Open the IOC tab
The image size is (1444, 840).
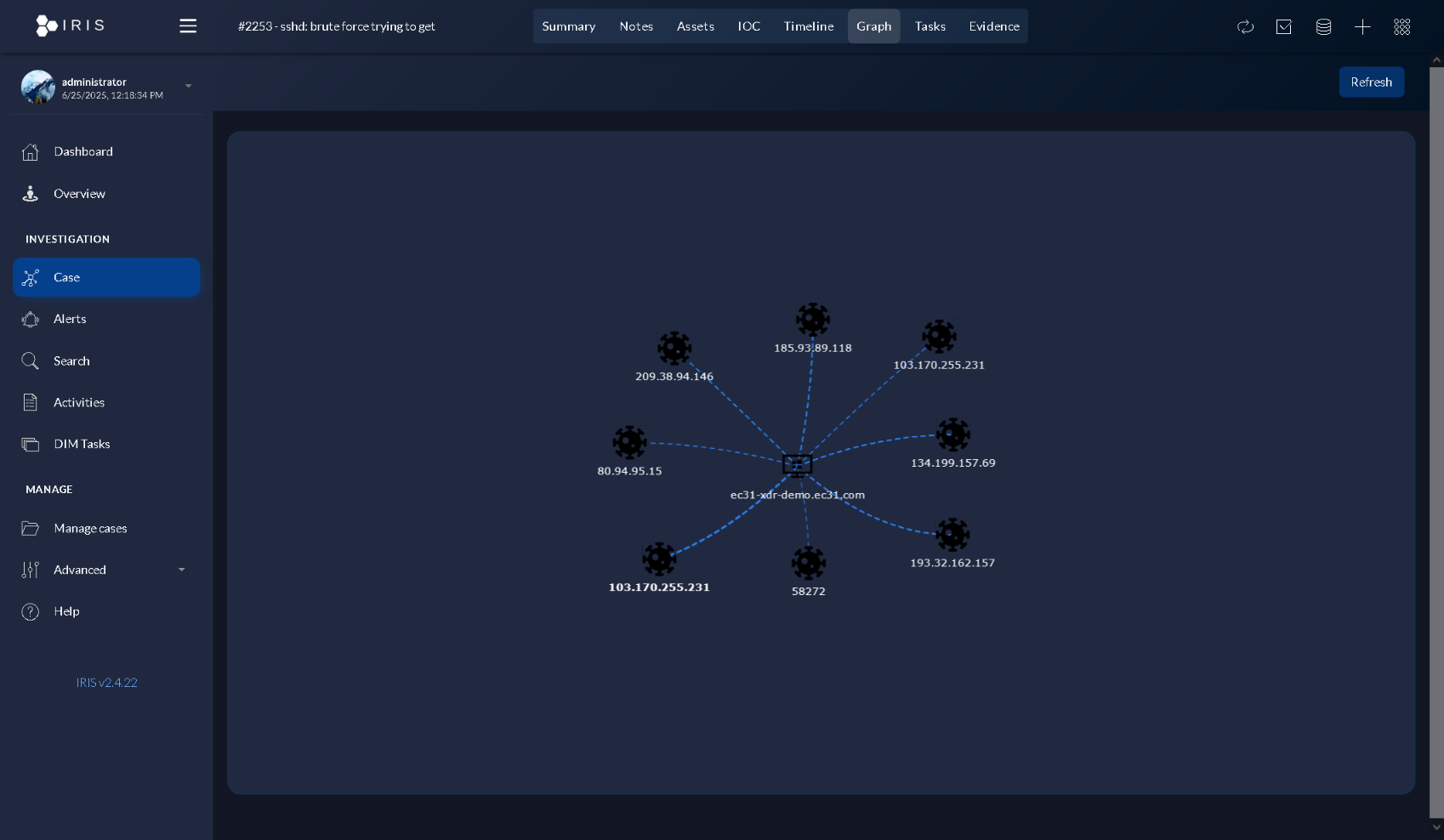pos(749,26)
